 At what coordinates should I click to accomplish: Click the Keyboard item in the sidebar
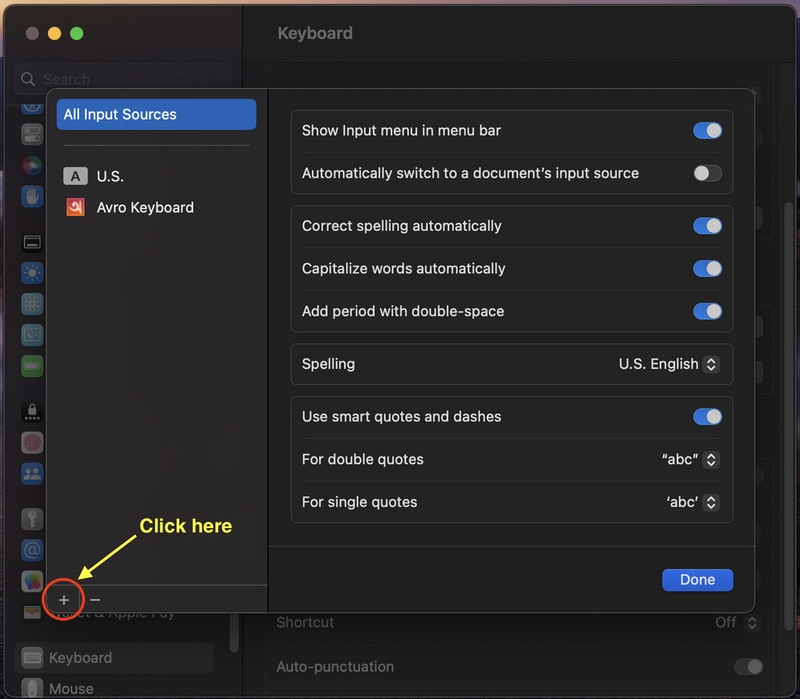click(80, 658)
